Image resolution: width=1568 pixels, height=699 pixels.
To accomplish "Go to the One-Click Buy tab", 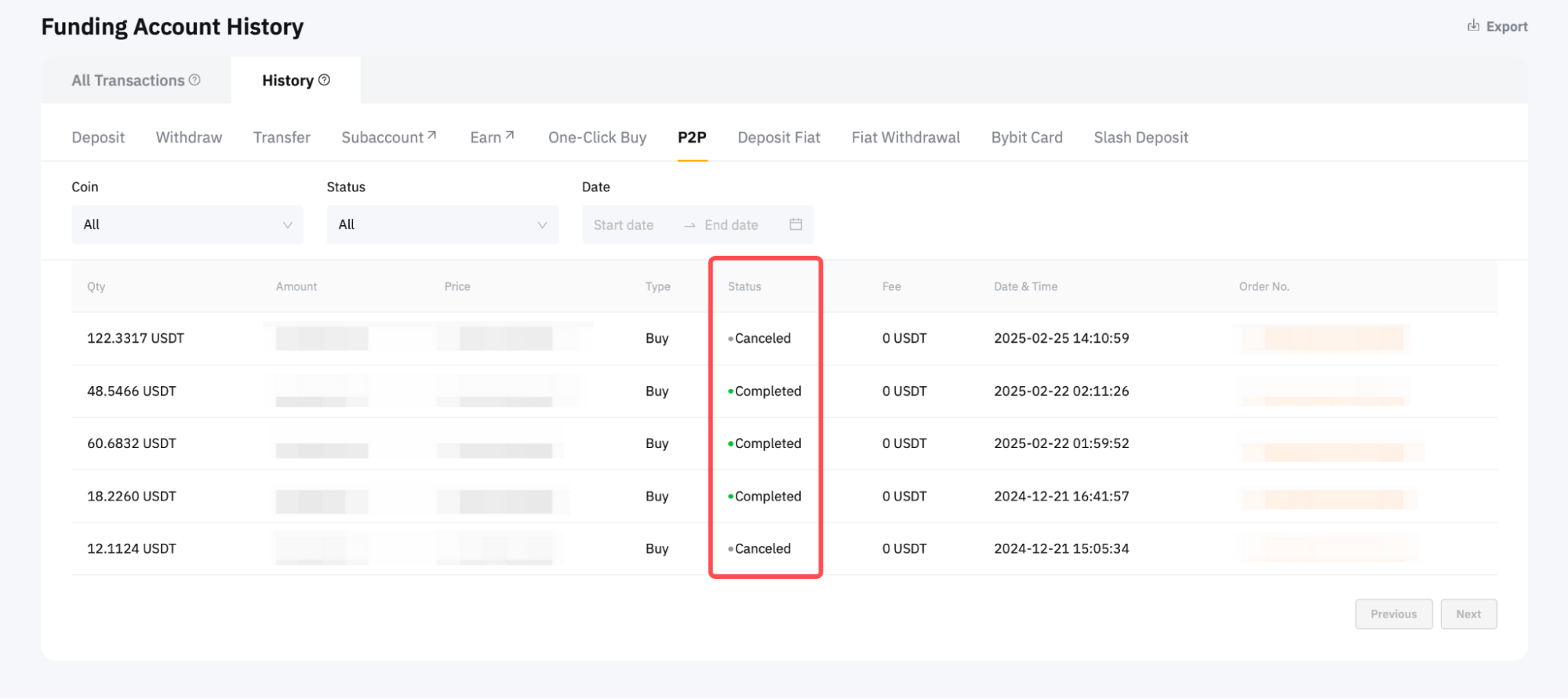I will (x=597, y=138).
